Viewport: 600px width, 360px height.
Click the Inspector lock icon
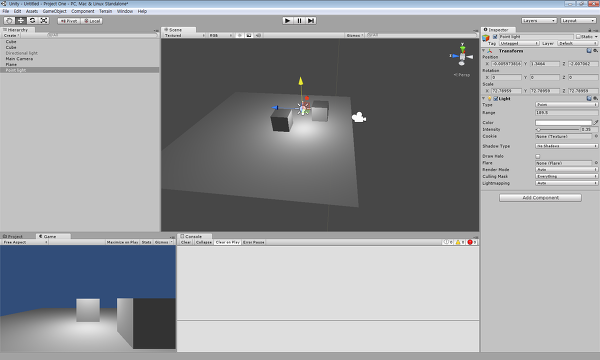click(x=590, y=30)
